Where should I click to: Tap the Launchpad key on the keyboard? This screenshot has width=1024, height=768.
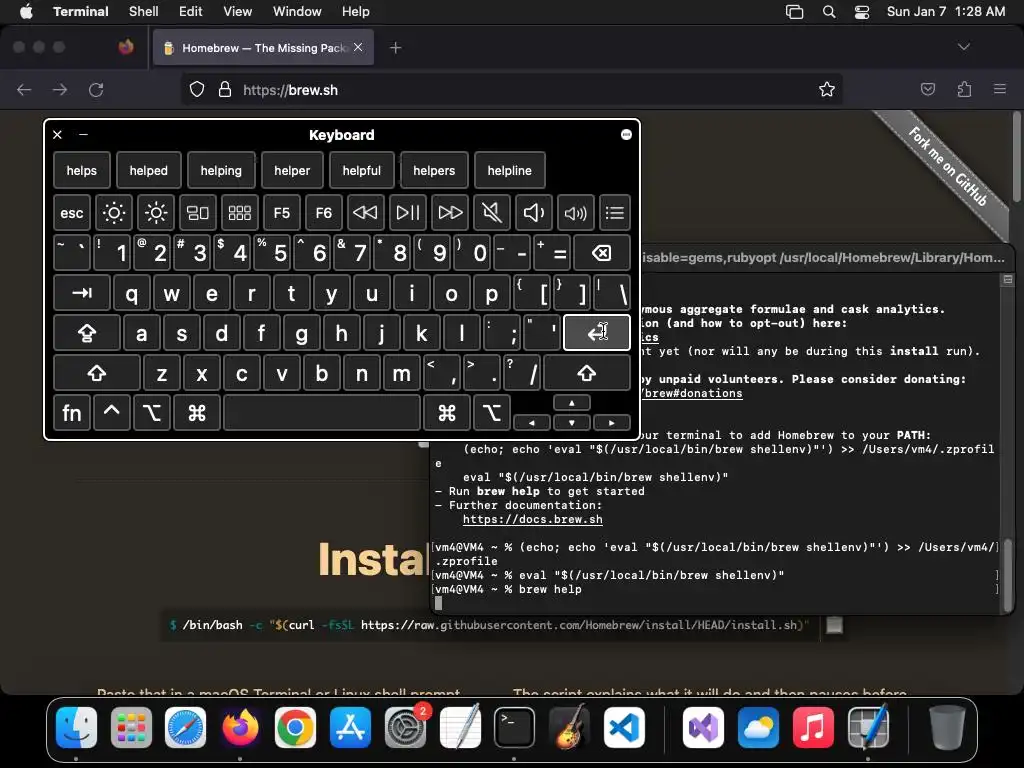(x=240, y=212)
